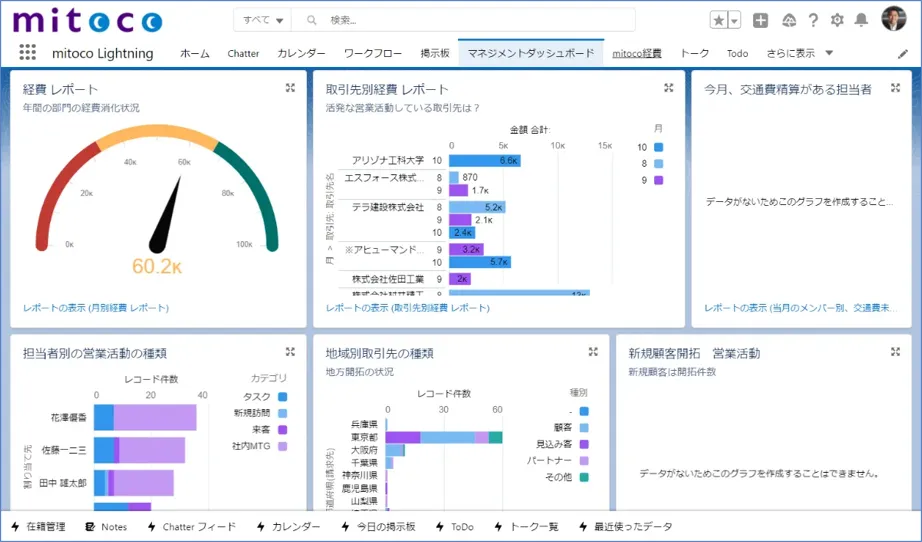Open the notifications bell
Viewport: 922px width, 542px height.
pyautogui.click(x=861, y=20)
